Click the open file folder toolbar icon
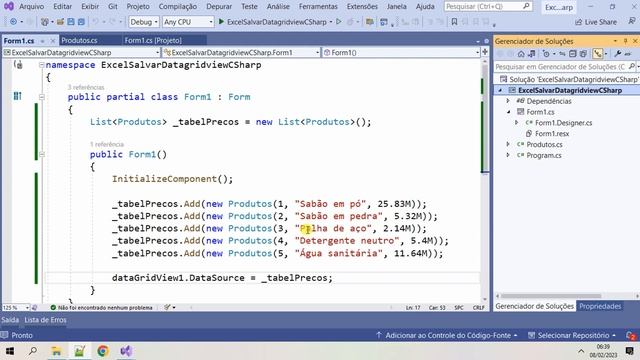 pos(60,22)
